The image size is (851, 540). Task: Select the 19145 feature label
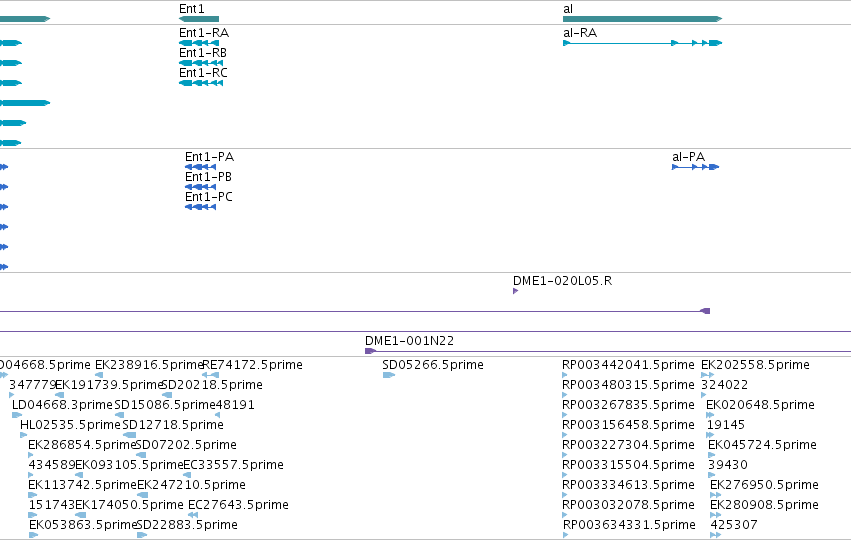[726, 425]
